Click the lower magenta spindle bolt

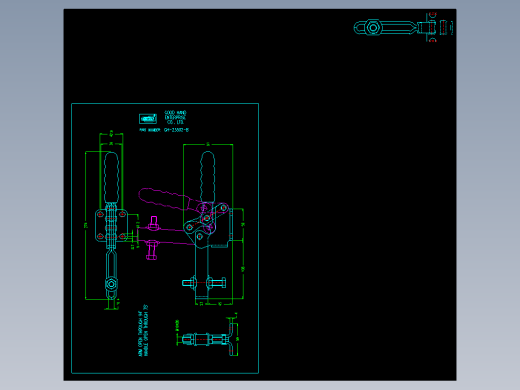coord(152,250)
